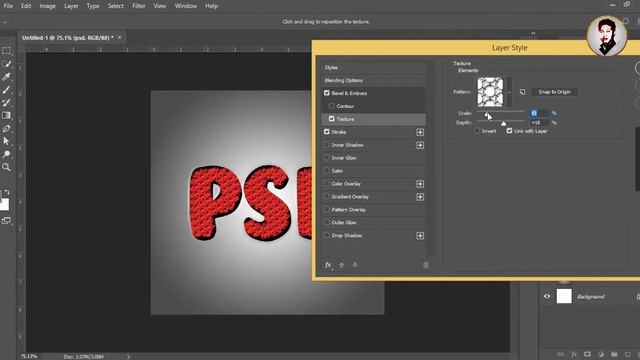The image size is (640, 360).
Task: Toggle Quick Mask mode icon
Action: 6,221
